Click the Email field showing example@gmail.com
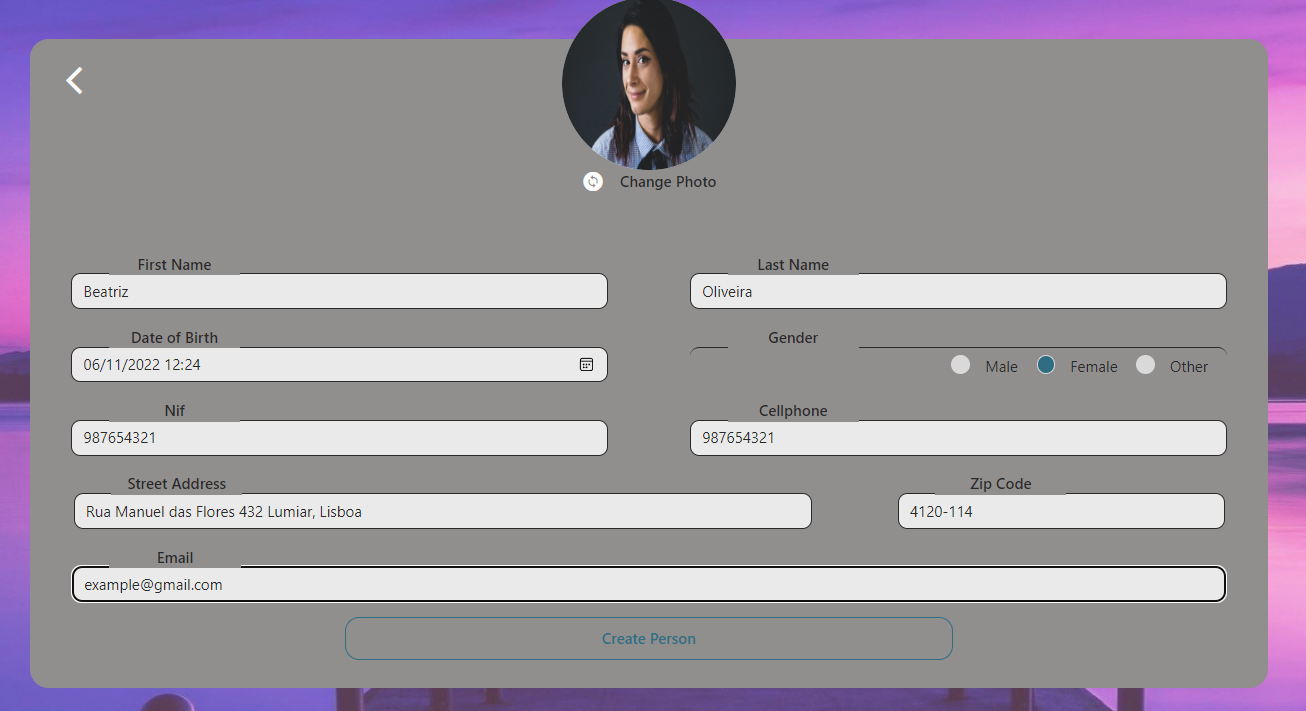This screenshot has width=1306, height=711. tap(648, 584)
